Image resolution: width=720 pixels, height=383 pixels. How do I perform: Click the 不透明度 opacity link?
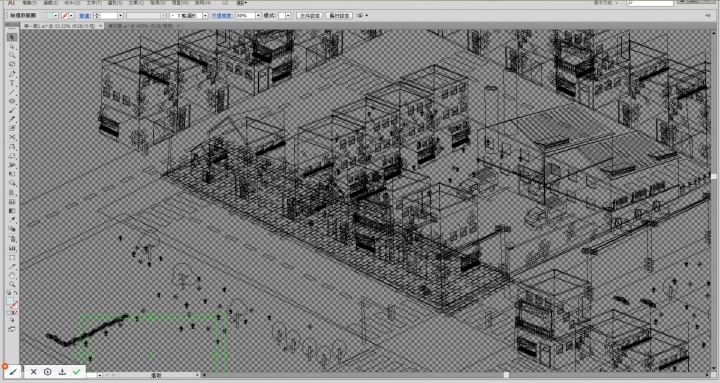[x=221, y=16]
